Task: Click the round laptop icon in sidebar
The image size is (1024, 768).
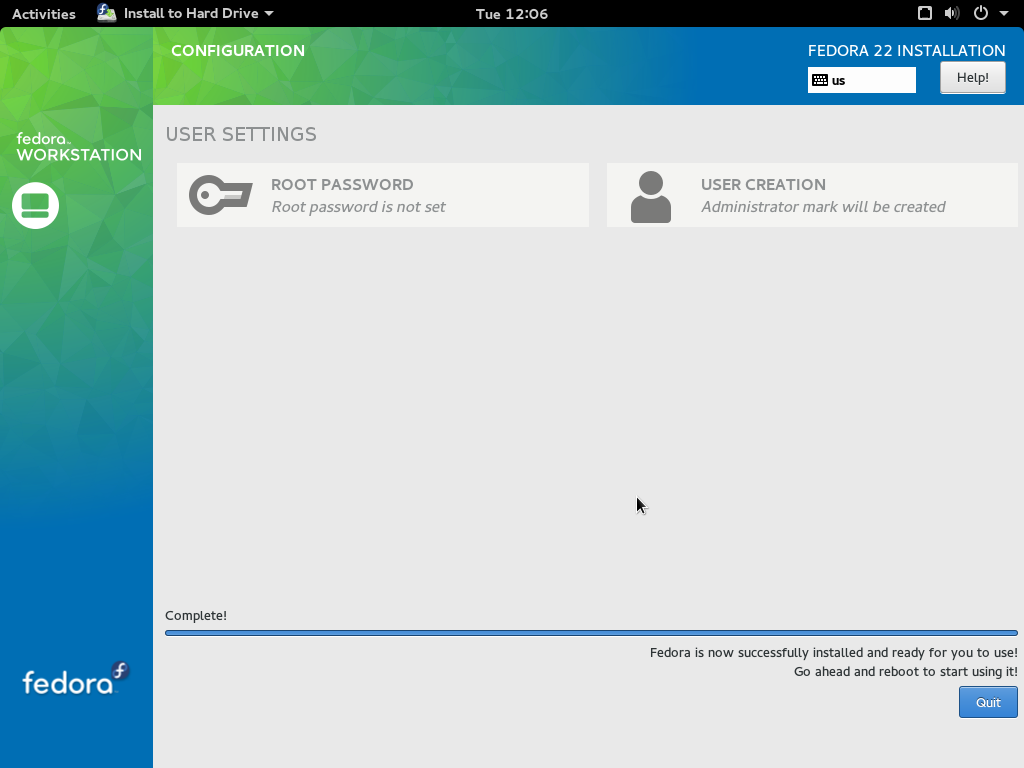Action: pyautogui.click(x=35, y=205)
